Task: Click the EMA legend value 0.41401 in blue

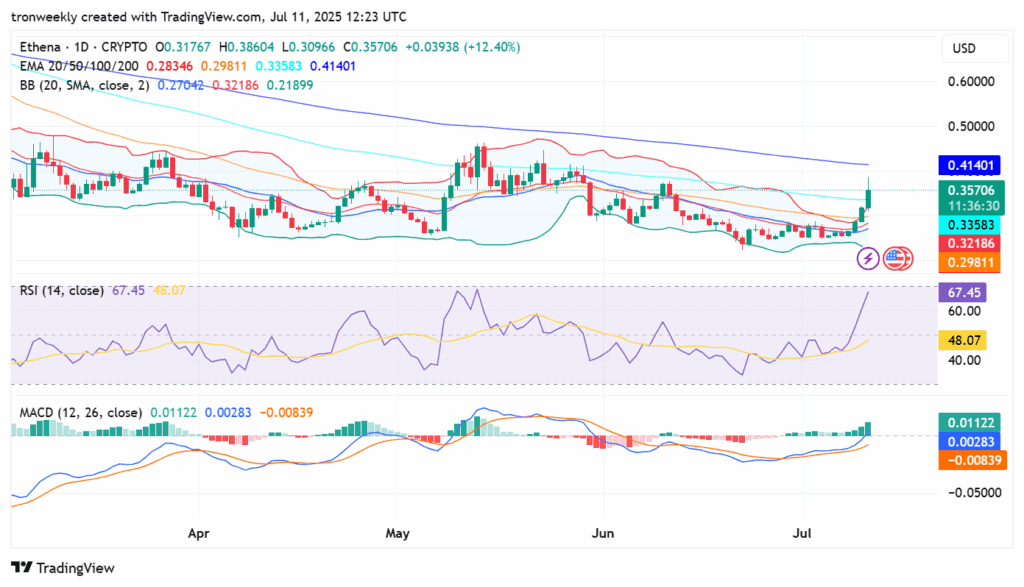Action: pyautogui.click(x=333, y=66)
